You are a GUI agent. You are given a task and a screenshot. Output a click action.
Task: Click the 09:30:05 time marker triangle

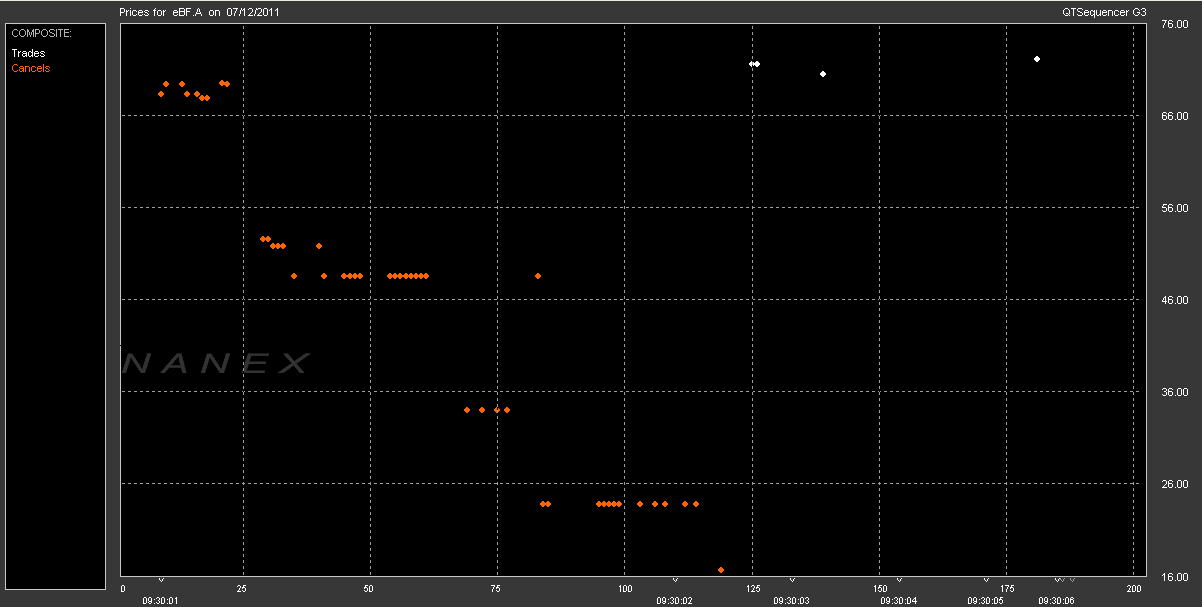(986, 579)
